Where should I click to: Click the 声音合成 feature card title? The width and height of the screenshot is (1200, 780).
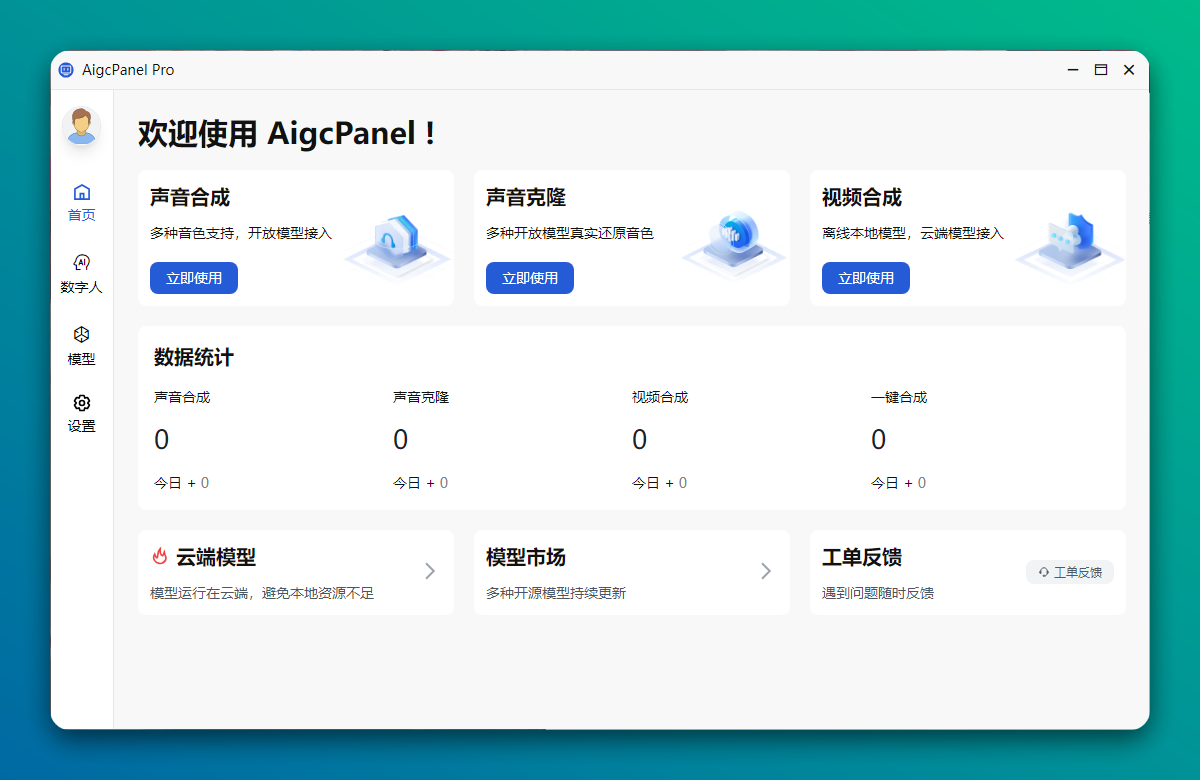click(x=190, y=197)
